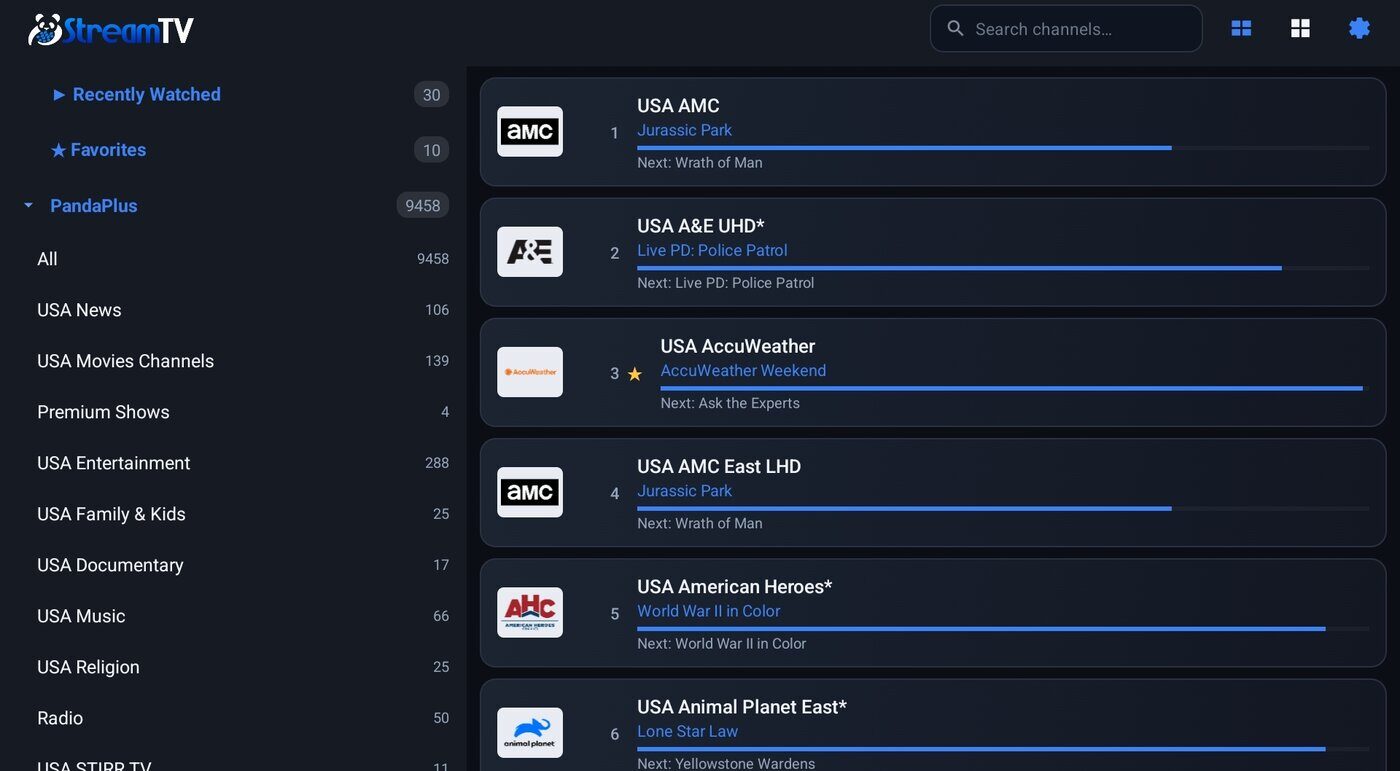
Task: Switch to the large grid view icon
Action: 1300,28
